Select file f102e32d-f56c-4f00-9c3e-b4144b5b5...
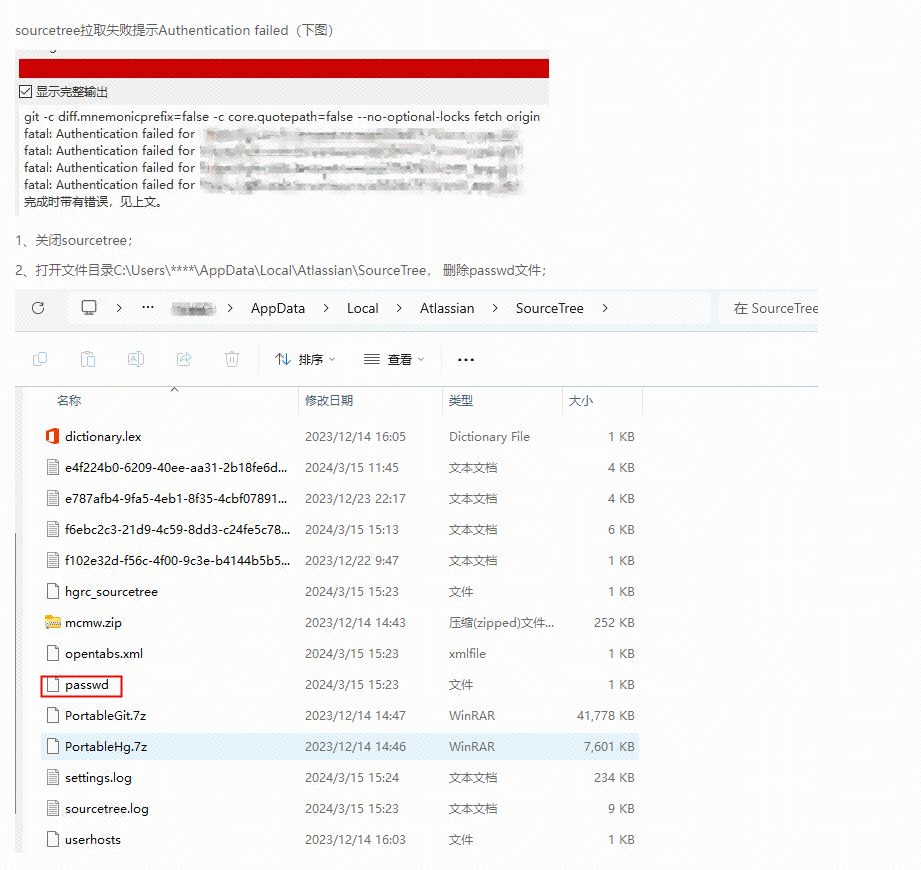921x870 pixels. coord(177,561)
